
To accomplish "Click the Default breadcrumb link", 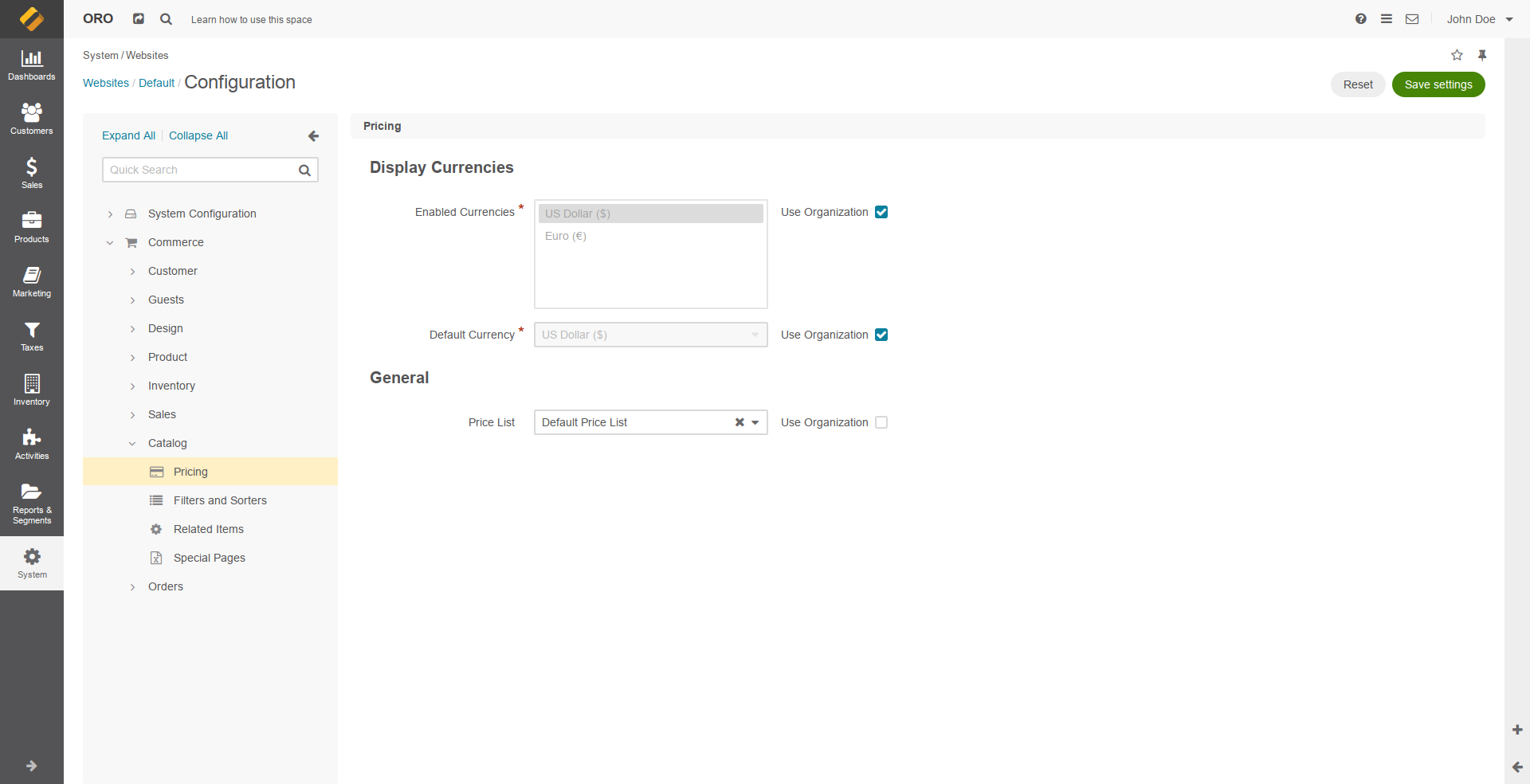I will (x=156, y=83).
